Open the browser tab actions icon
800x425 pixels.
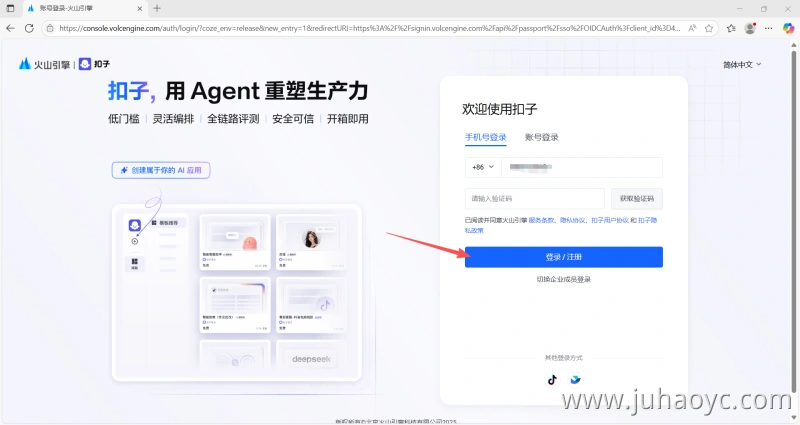click(x=10, y=8)
